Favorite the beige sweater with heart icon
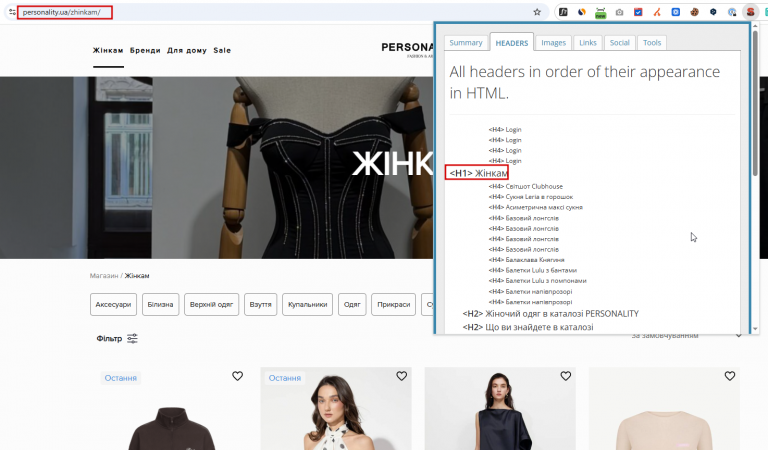768x450 pixels. coord(730,376)
